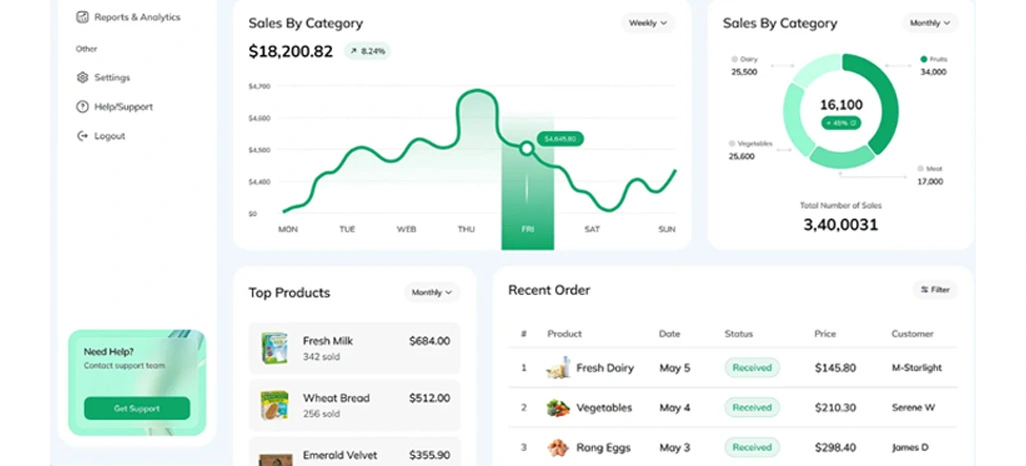Screen dimensions: 1026x466
Task: Click the Meat legend color dot
Action: 920,168
